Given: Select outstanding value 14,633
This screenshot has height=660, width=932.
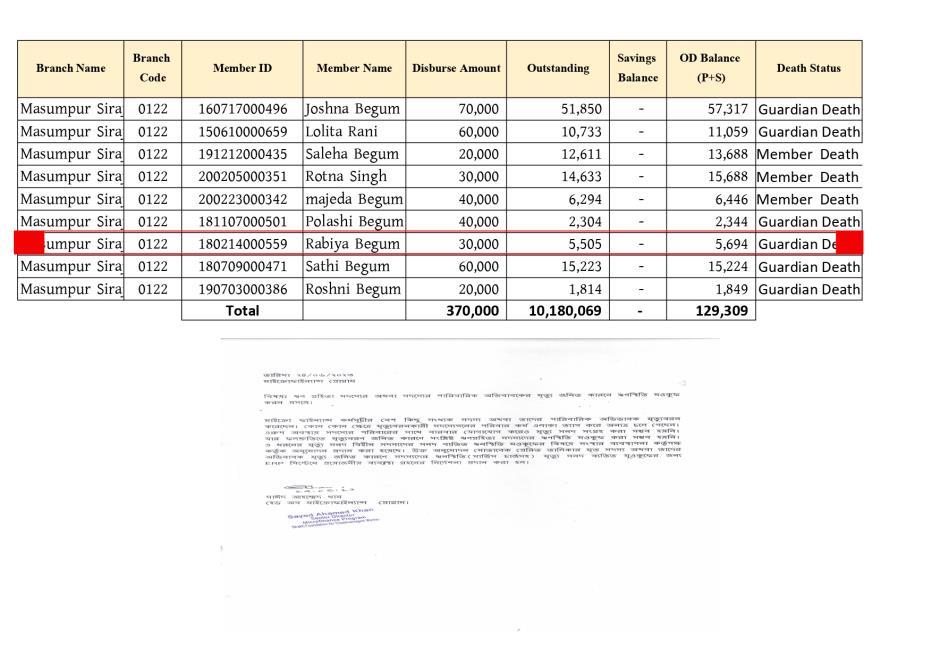Looking at the screenshot, I should pos(581,177).
